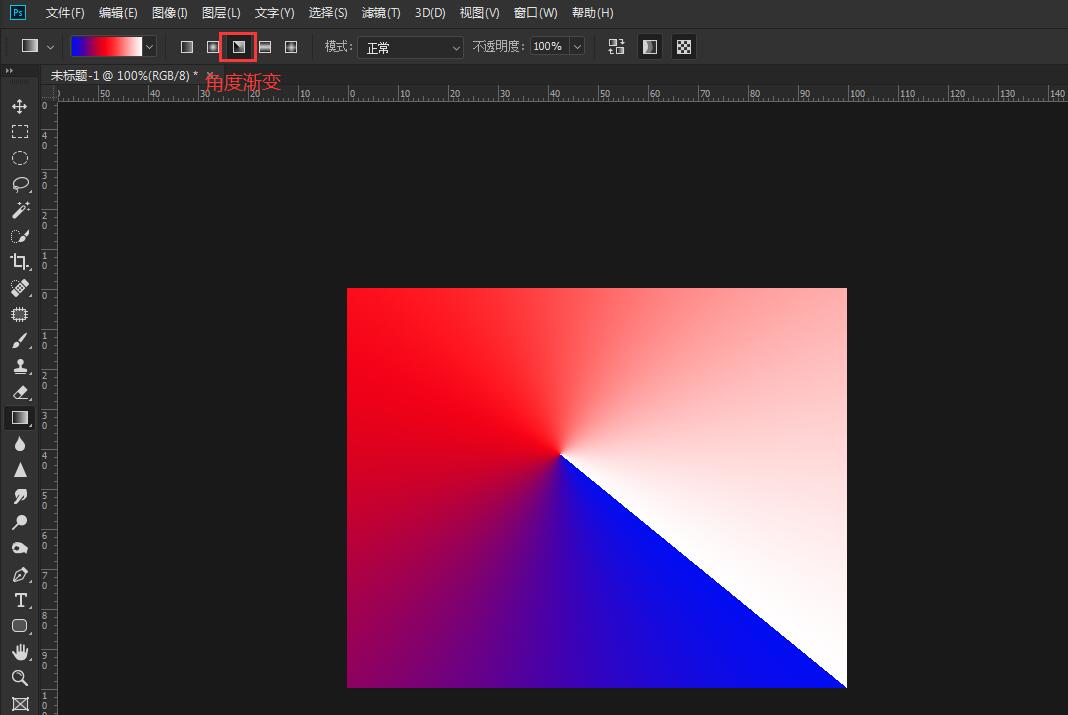Choose the angle gradient style button
This screenshot has width=1068, height=715.
(x=238, y=47)
